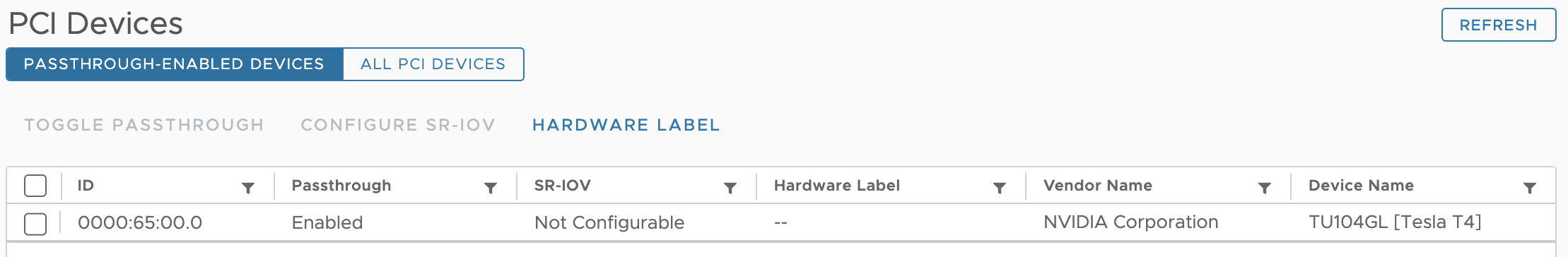Sort by ID column header
Image resolution: width=1568 pixels, height=257 pixels.
(x=86, y=186)
